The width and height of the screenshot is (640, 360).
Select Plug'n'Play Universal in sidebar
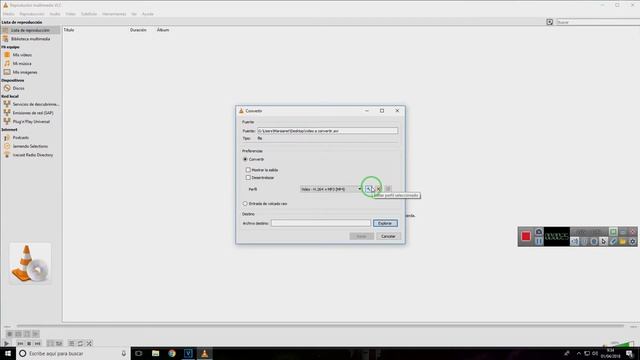coord(31,122)
